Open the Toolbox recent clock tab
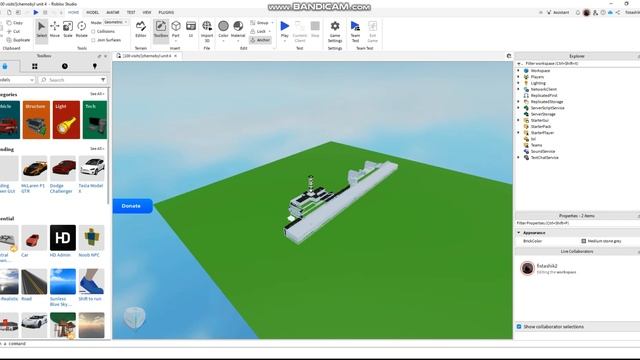 (65, 66)
